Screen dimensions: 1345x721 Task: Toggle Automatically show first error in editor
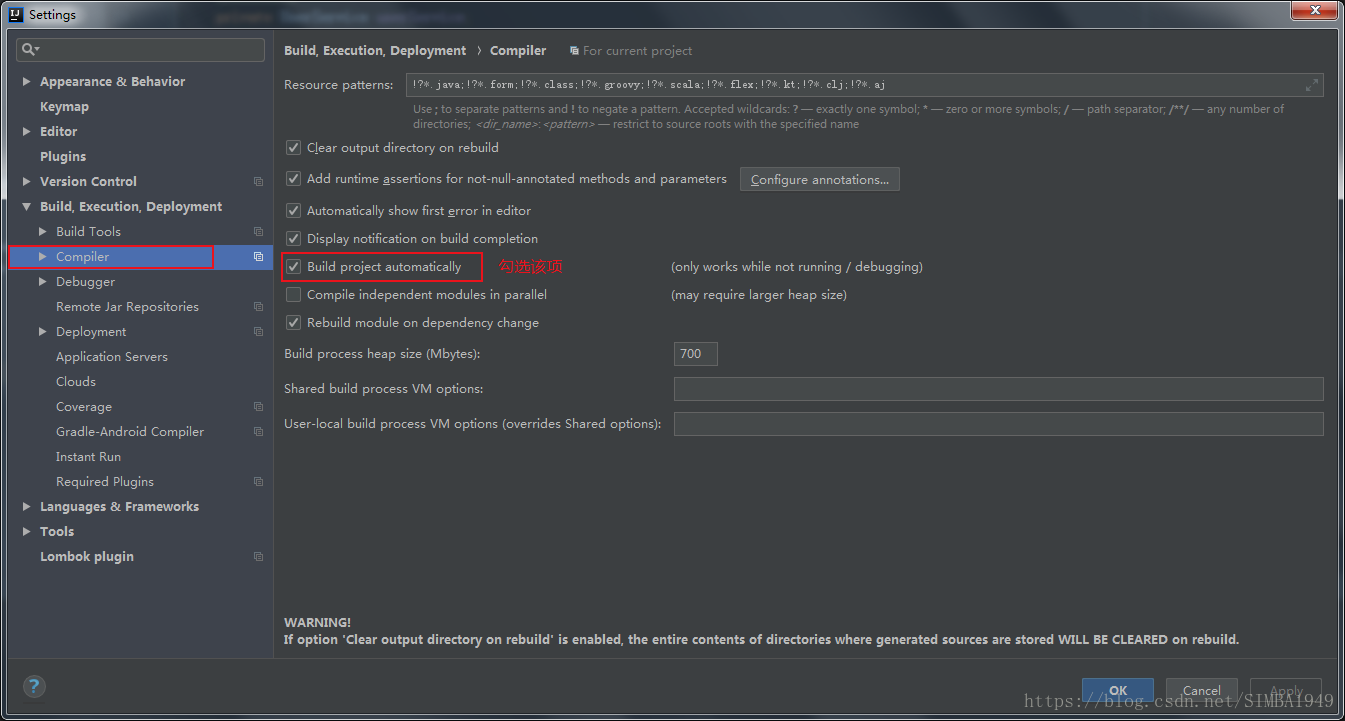click(293, 211)
